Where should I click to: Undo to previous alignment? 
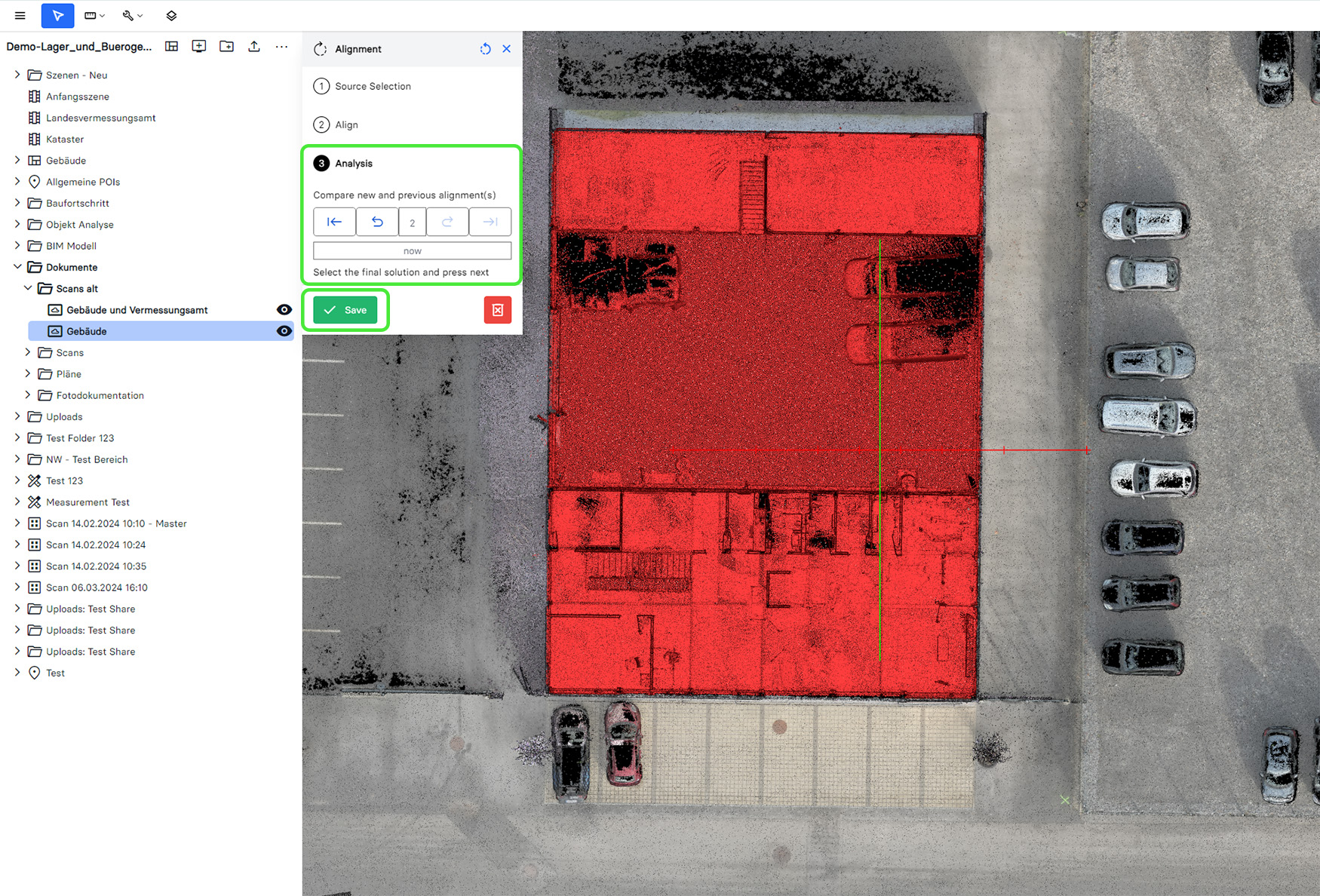377,222
